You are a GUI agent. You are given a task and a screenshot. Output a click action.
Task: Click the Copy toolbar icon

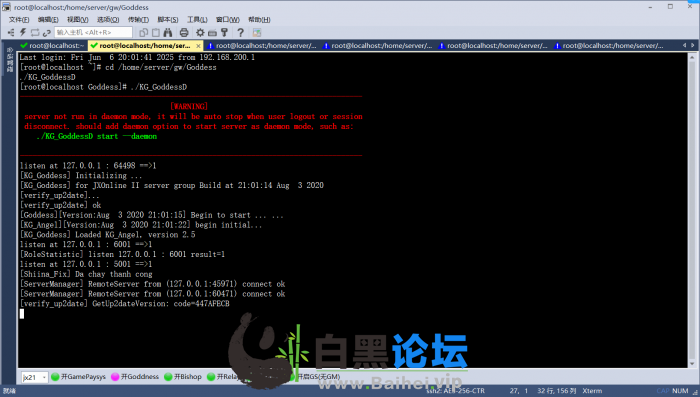[x=143, y=32]
